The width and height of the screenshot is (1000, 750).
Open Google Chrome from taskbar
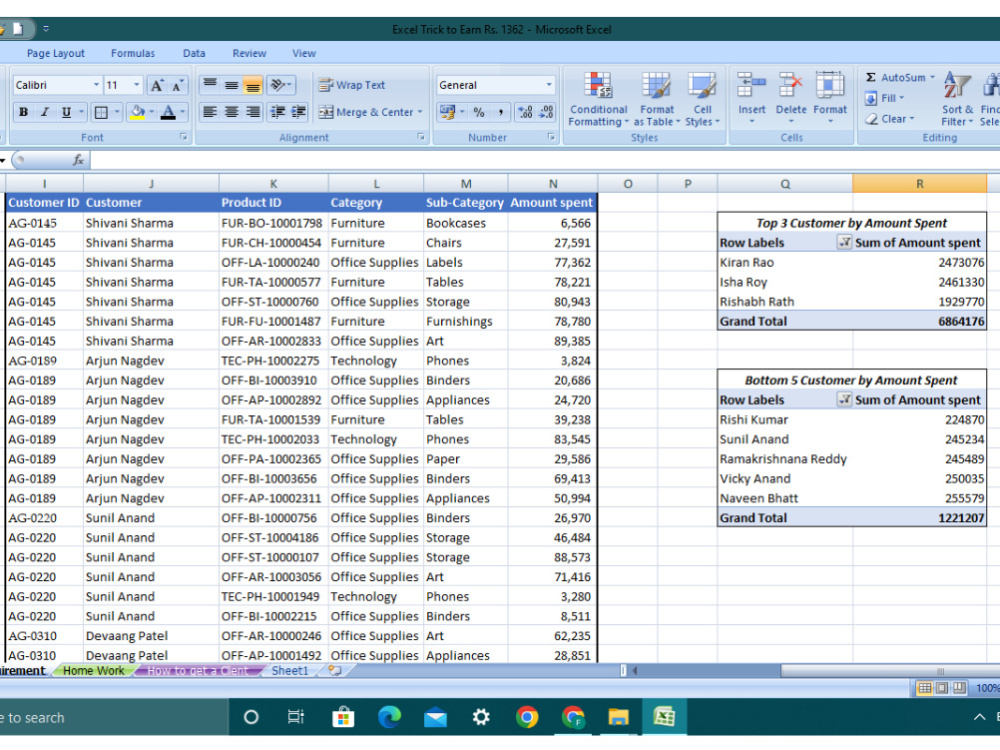pos(527,717)
